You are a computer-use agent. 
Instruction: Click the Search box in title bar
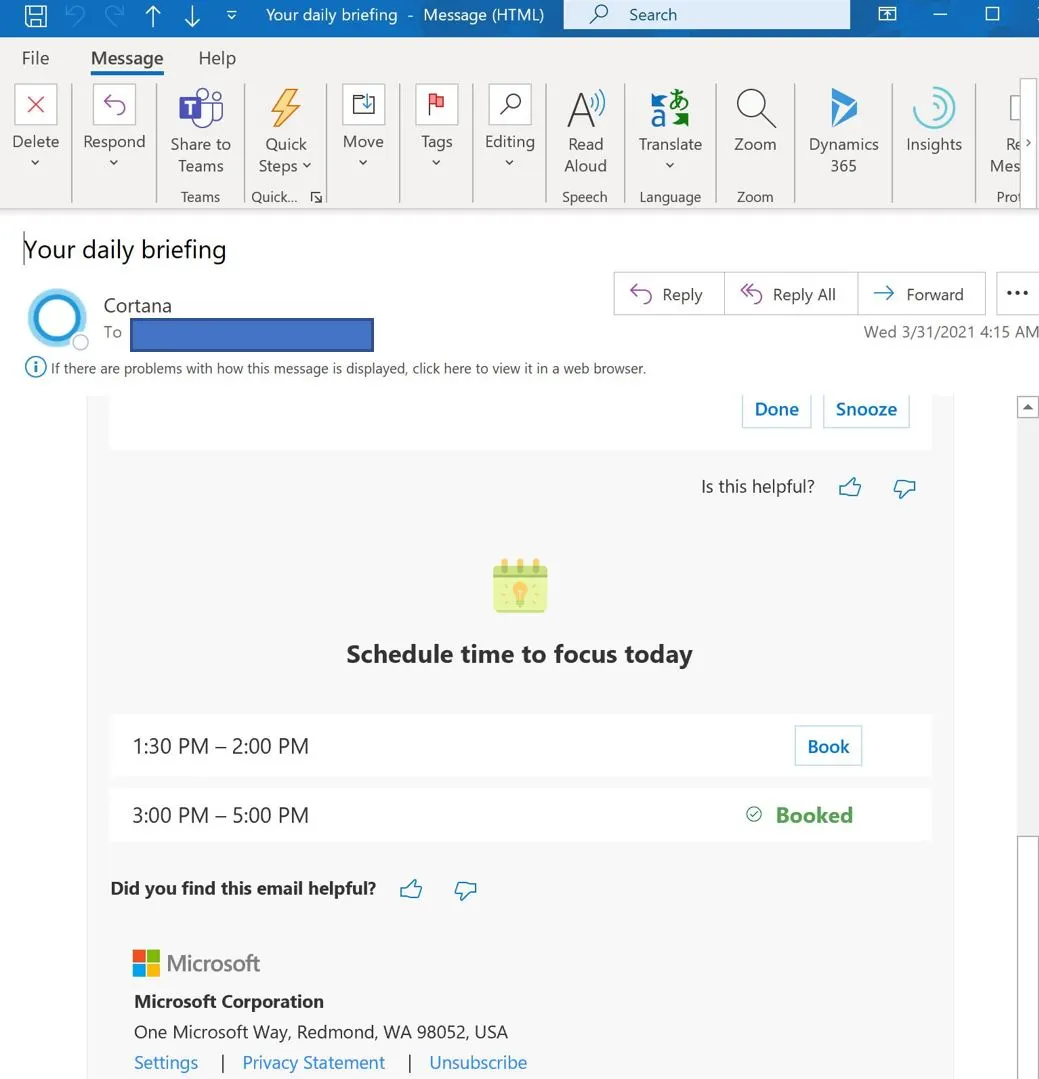tap(707, 14)
